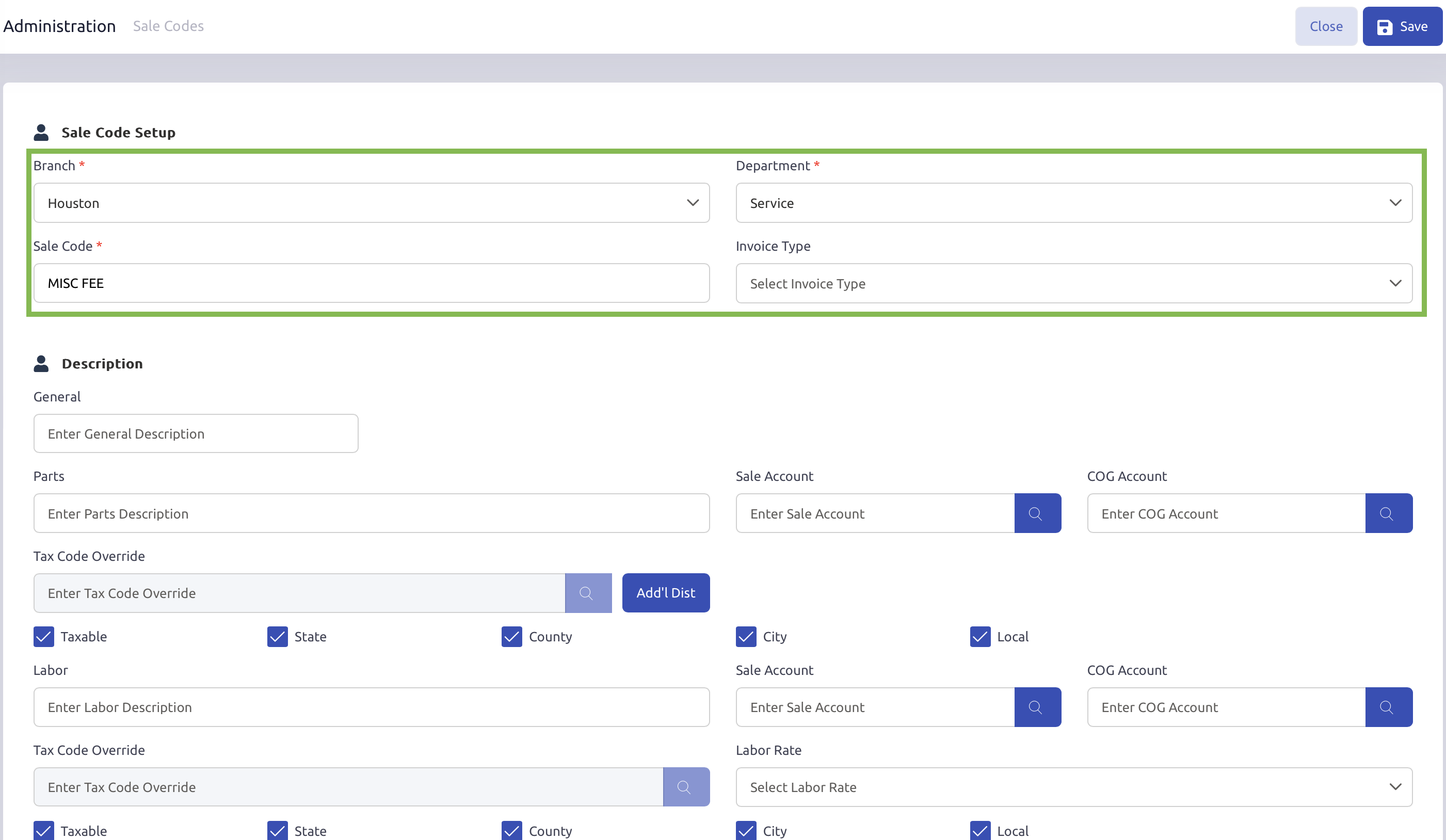The height and width of the screenshot is (840, 1446).
Task: Click Administration header title
Action: click(60, 26)
